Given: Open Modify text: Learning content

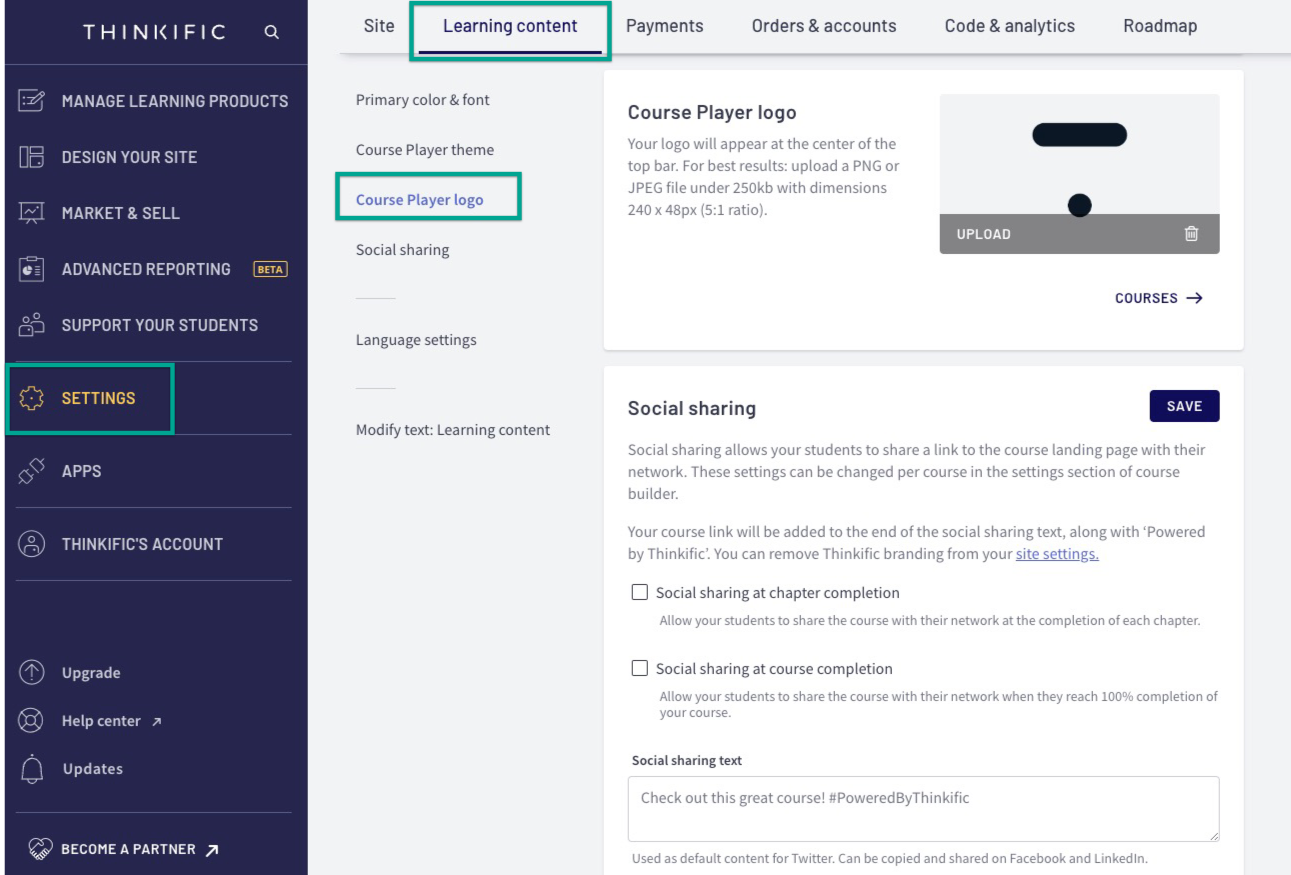Looking at the screenshot, I should coord(453,430).
